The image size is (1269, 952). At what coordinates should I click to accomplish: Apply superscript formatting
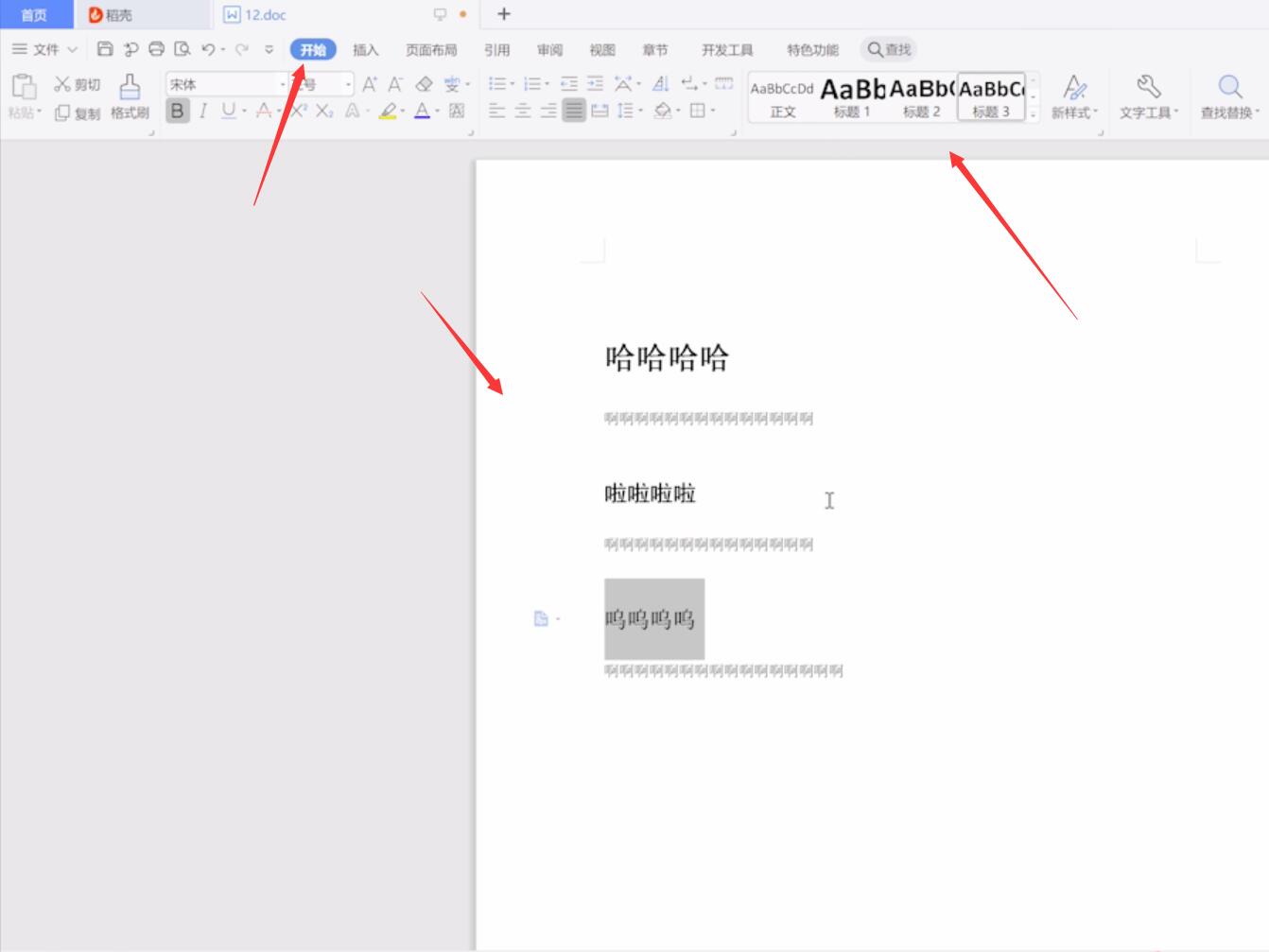(299, 111)
